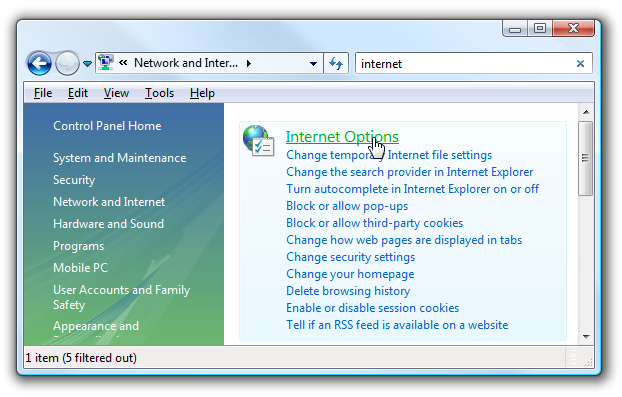
Task: Click Change security settings
Action: [x=350, y=257]
